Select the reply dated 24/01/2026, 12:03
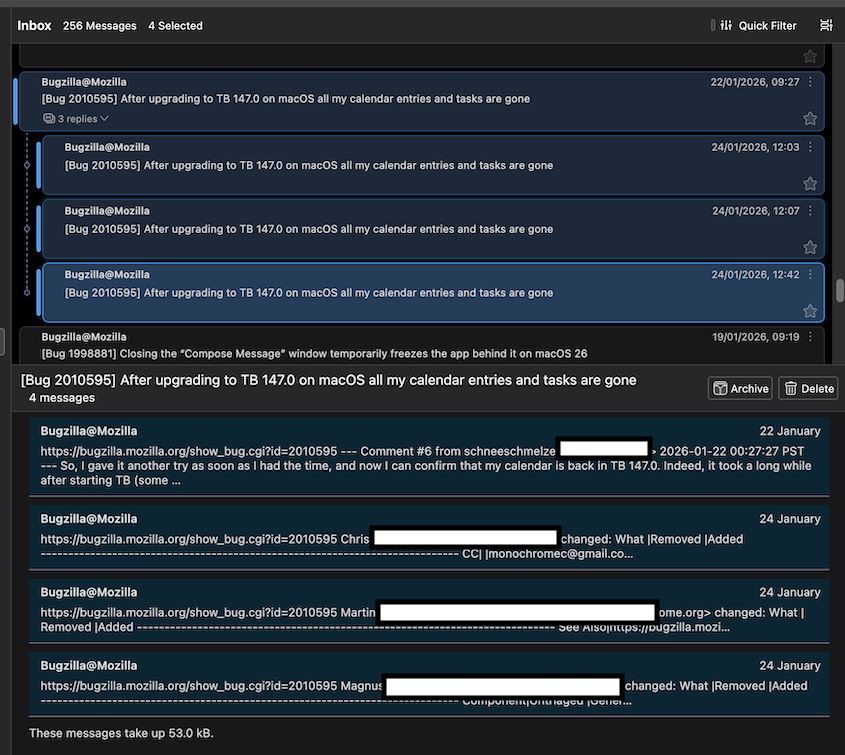 [433, 165]
